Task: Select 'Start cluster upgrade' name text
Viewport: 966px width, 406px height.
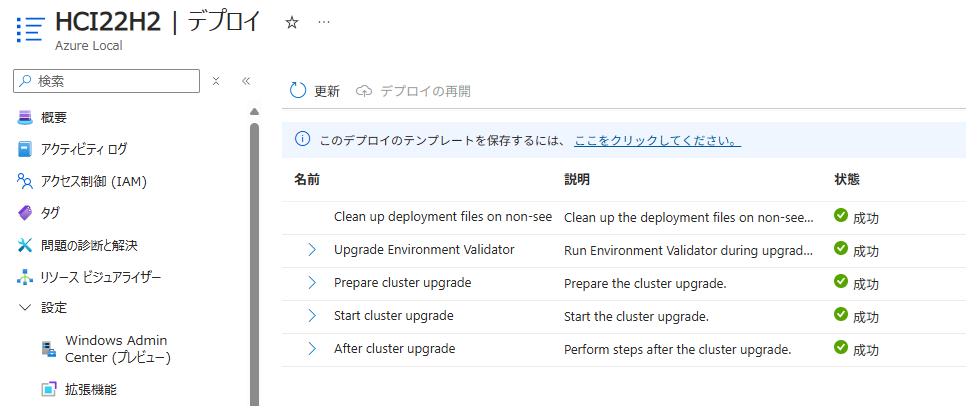Action: (394, 315)
